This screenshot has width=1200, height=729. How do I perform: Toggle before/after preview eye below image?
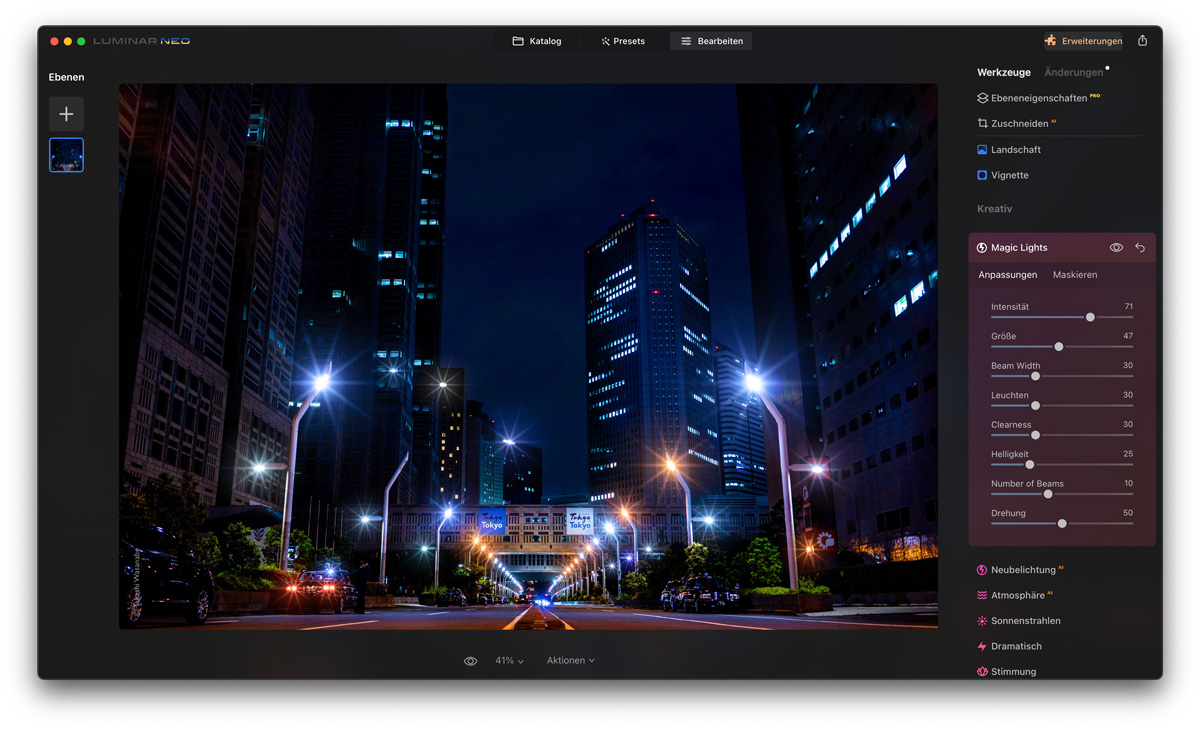470,661
